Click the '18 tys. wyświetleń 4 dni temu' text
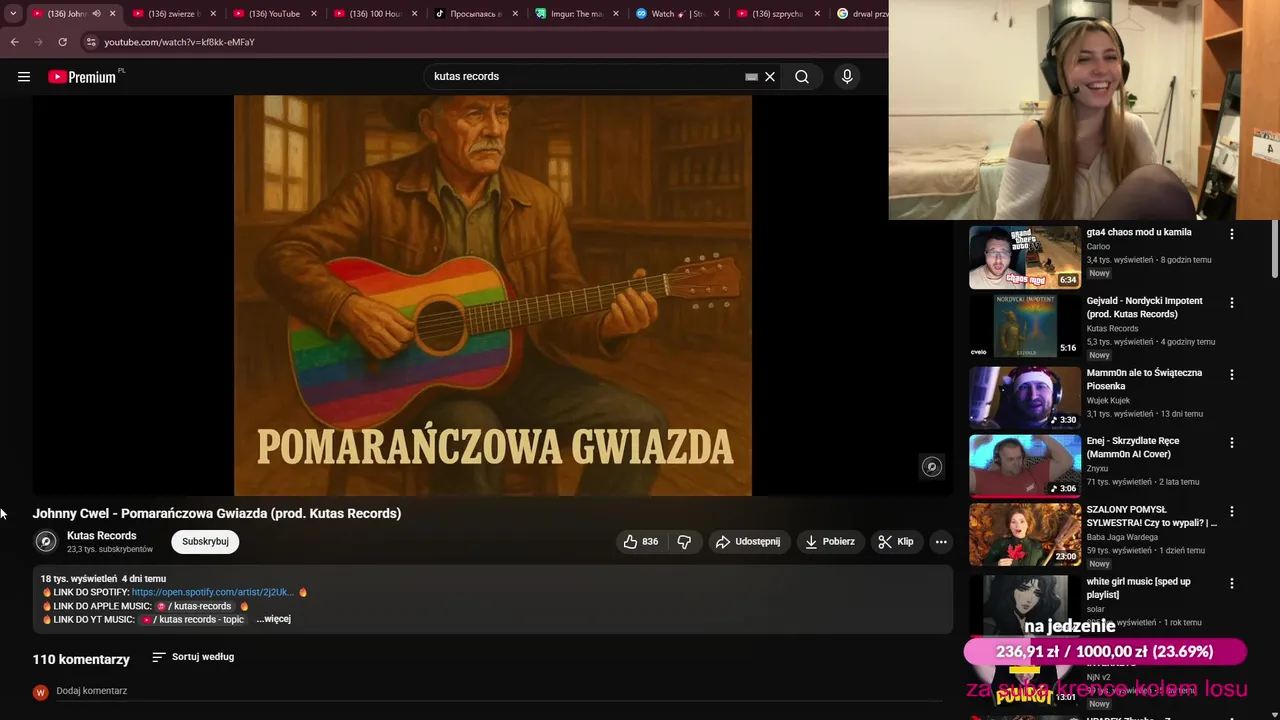 coord(103,579)
